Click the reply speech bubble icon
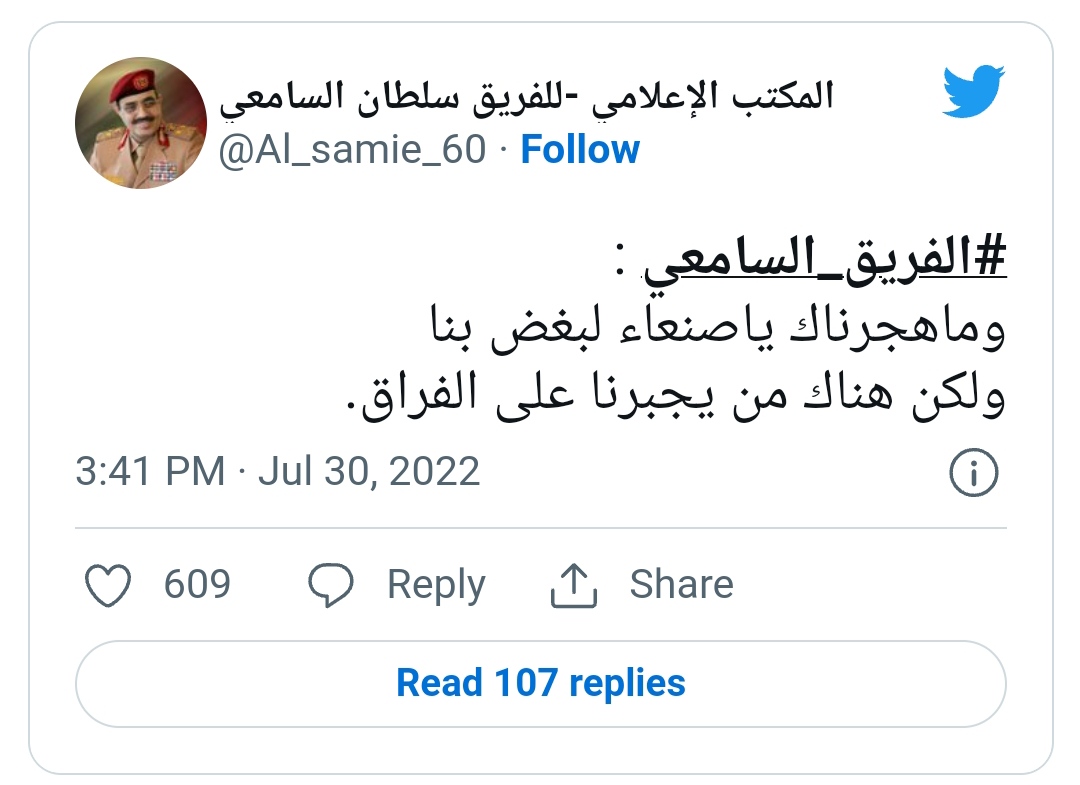The width and height of the screenshot is (1080, 785). click(x=331, y=585)
